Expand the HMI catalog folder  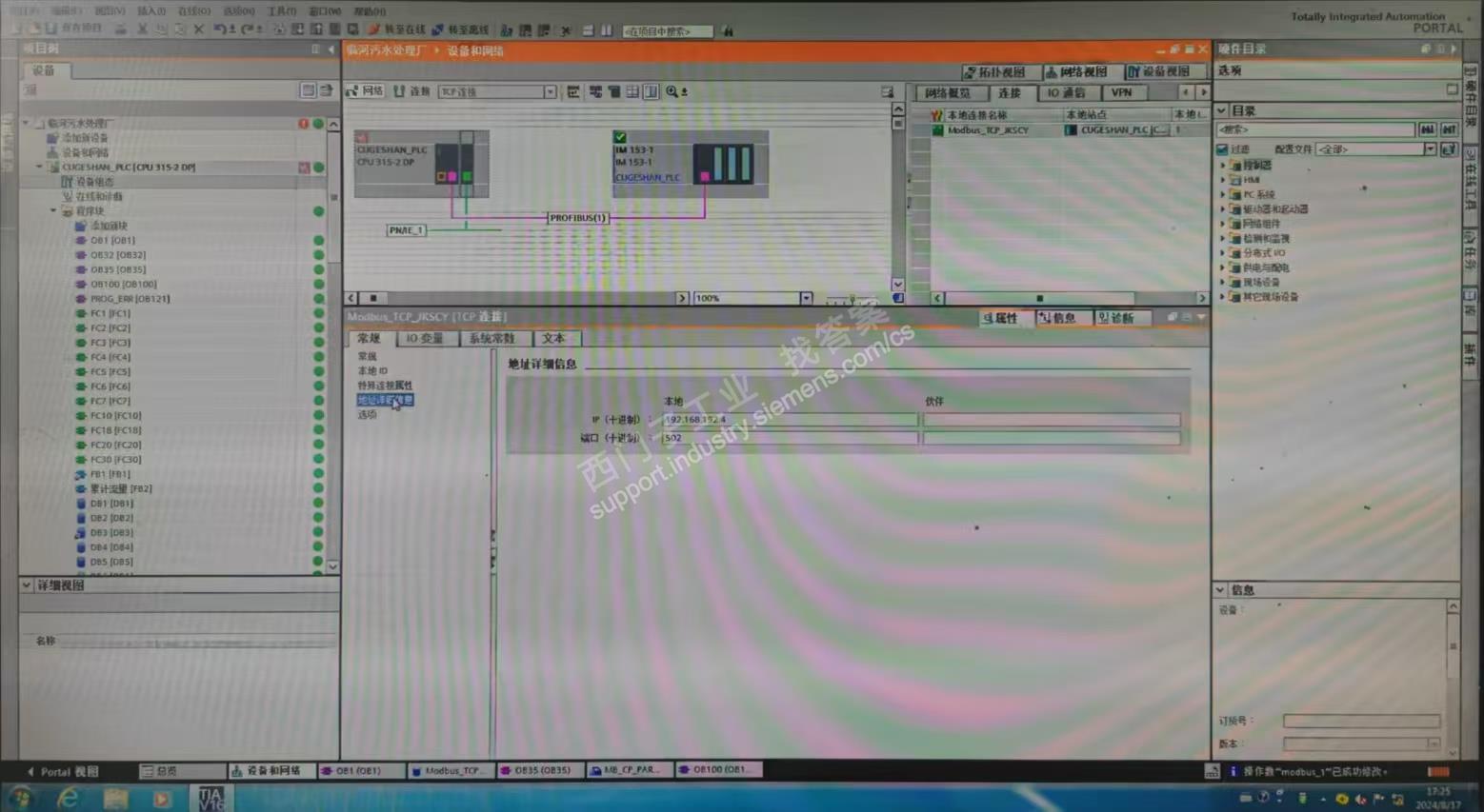tap(1224, 180)
